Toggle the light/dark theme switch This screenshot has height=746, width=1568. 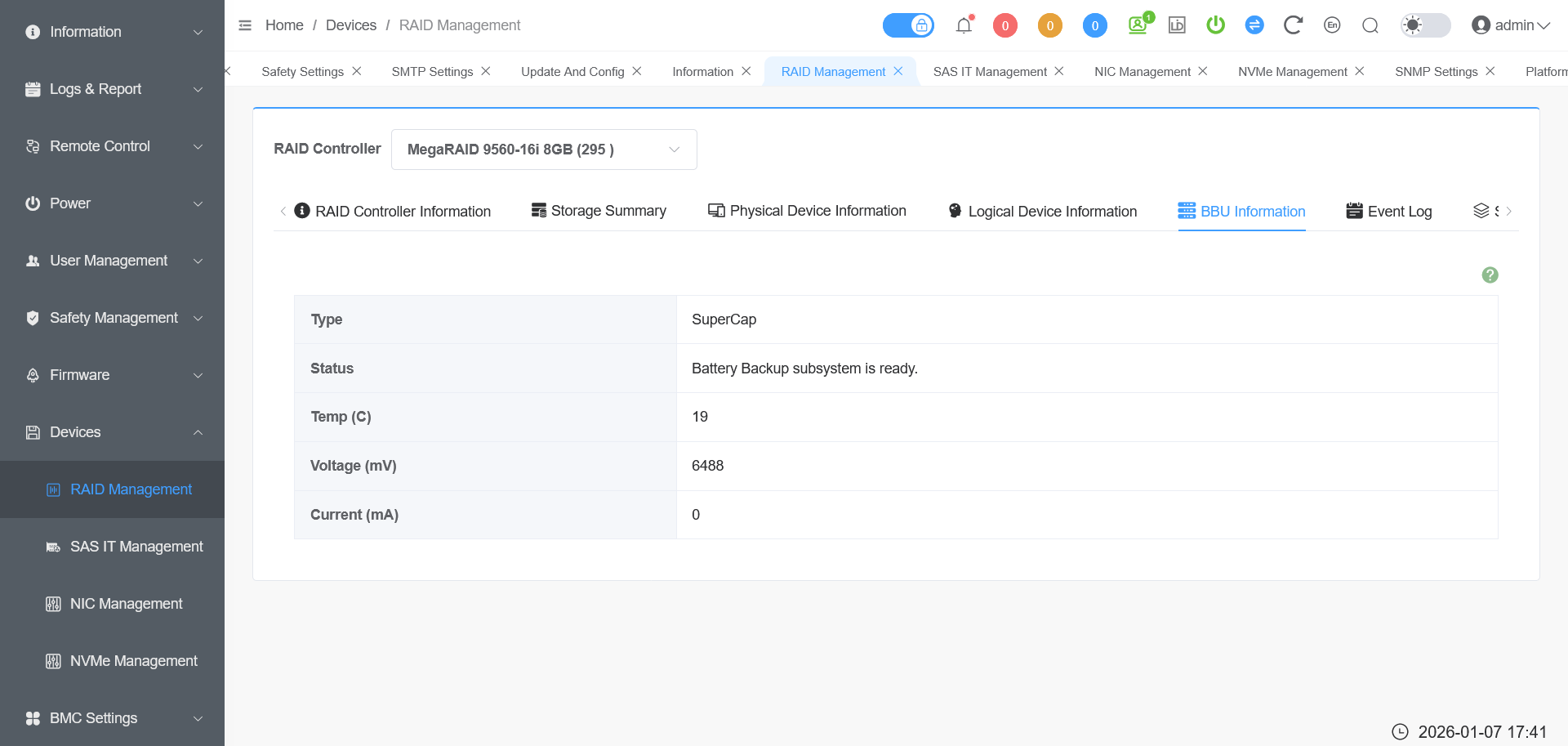[x=1425, y=25]
